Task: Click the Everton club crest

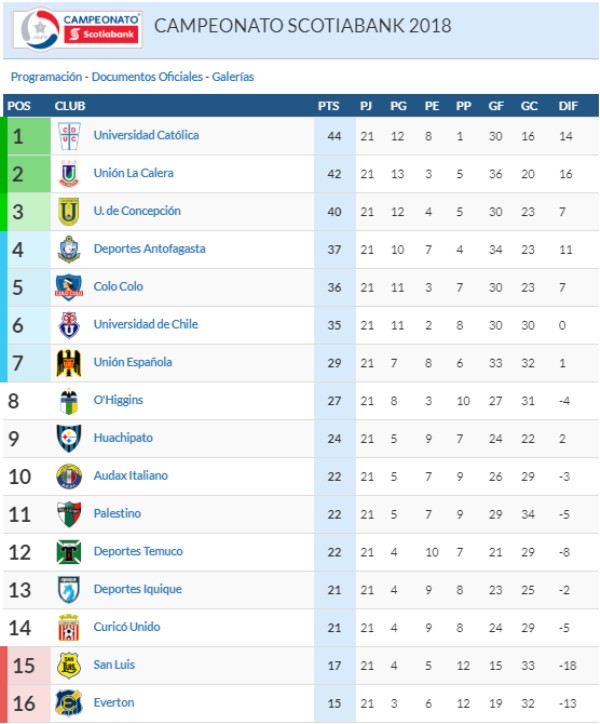Action: tap(69, 703)
